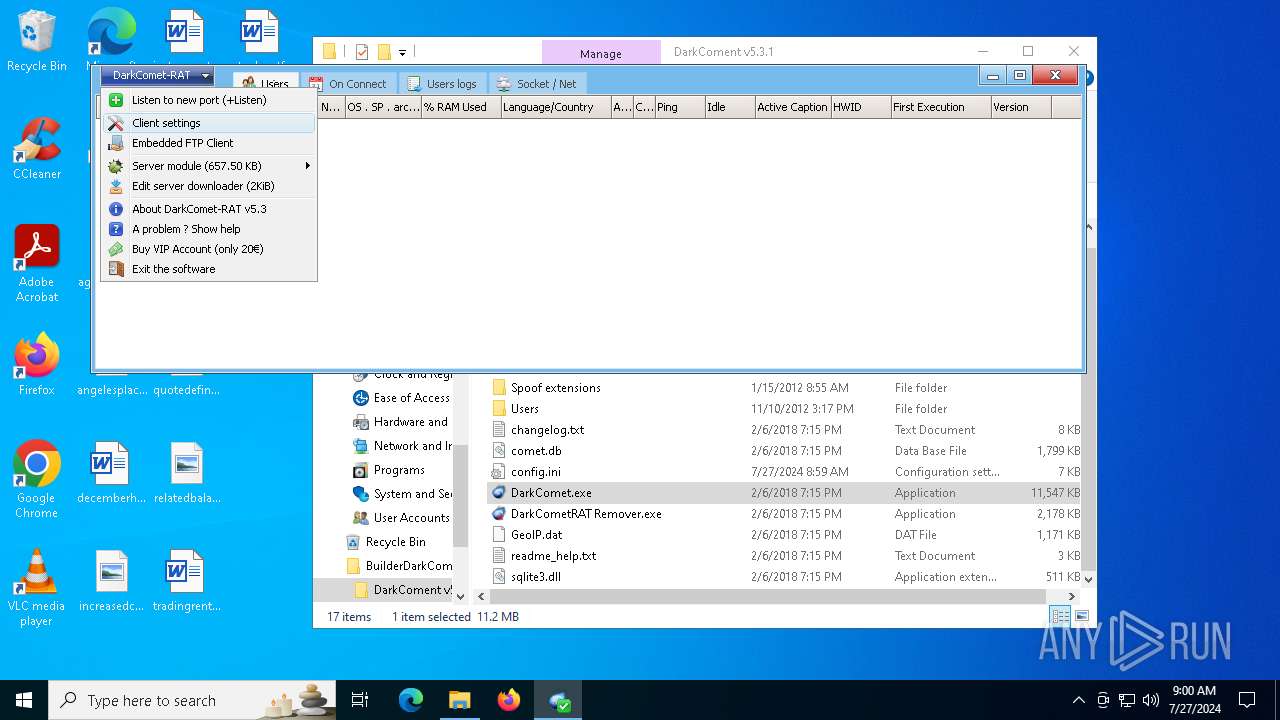Screen dimensions: 1280x720
Task: Click the volume speaker tray icon
Action: click(1151, 700)
